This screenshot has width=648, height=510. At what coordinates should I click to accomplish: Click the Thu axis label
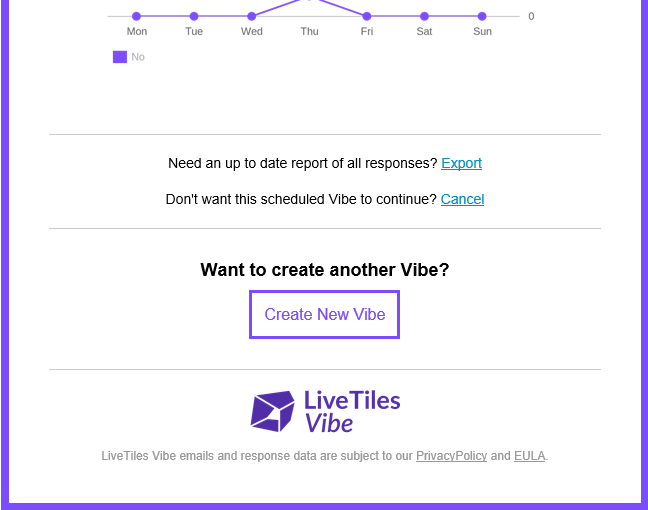(x=309, y=31)
